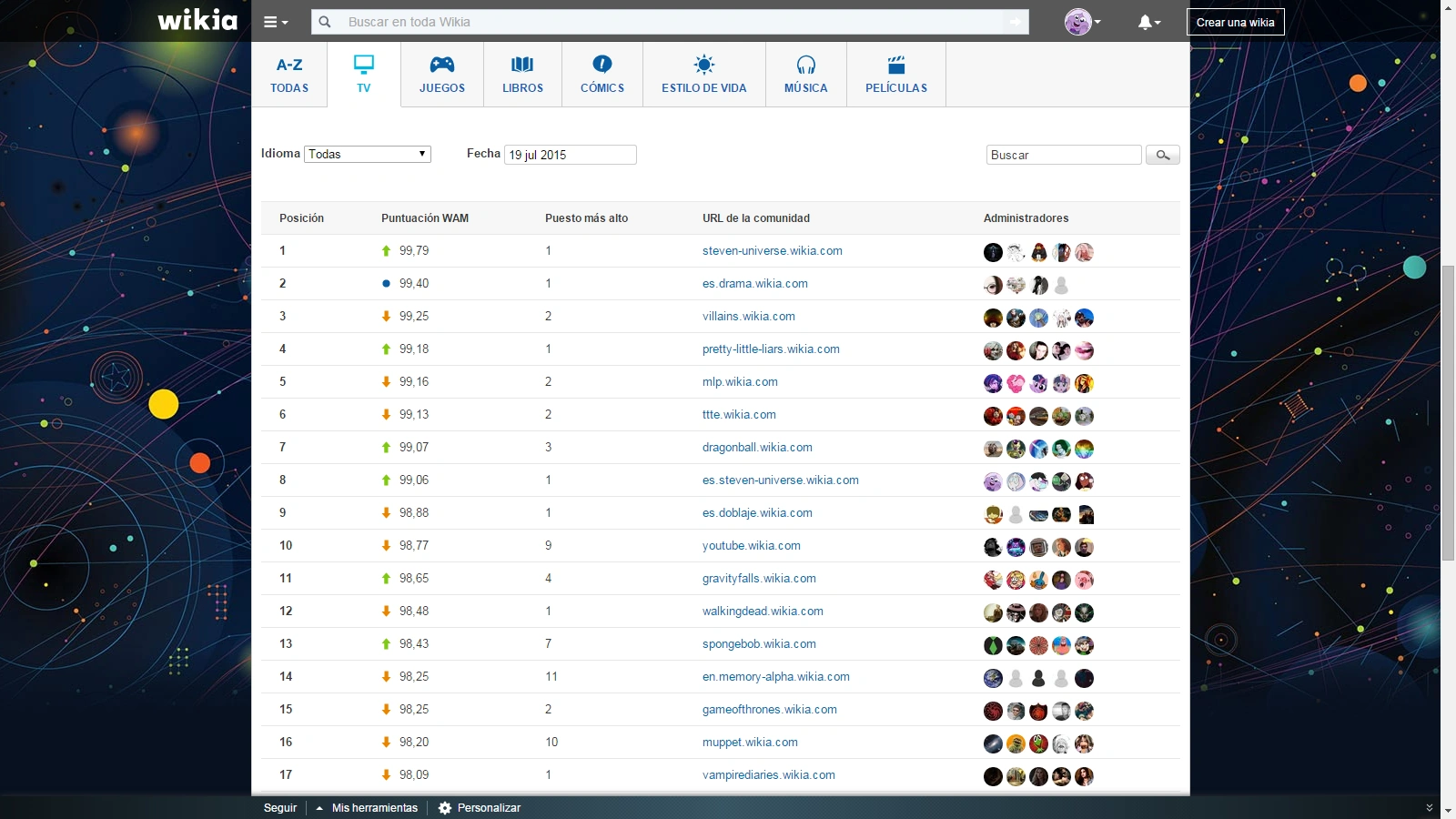1456x819 pixels.
Task: Open the hamburger navigation menu
Action: coord(275,22)
